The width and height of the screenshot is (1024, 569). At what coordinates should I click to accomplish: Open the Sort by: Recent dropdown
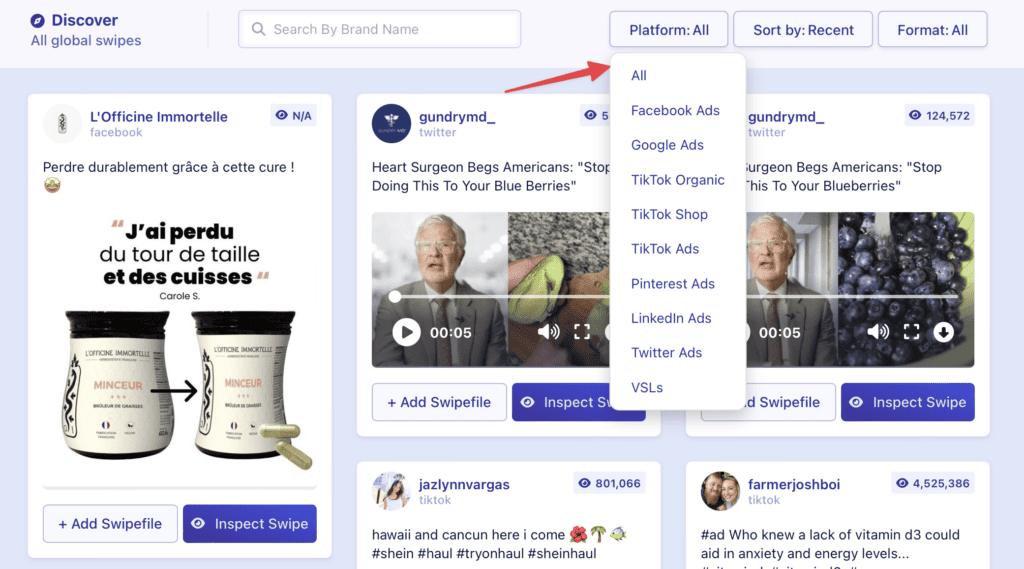tap(803, 29)
